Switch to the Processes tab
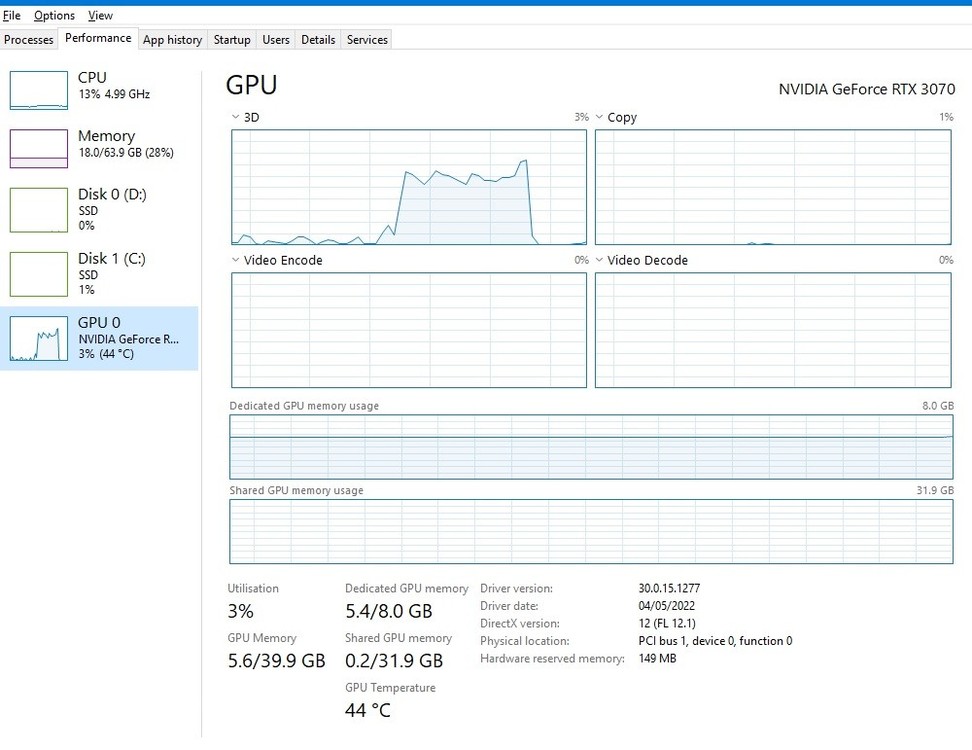Viewport: 972px width, 750px height. (29, 40)
